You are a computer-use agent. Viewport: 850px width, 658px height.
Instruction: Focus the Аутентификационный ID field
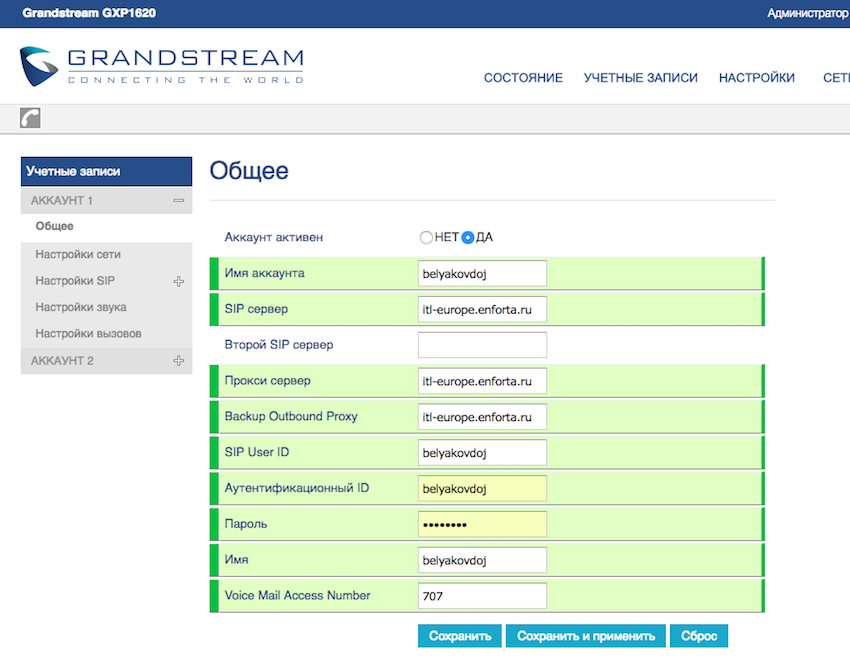[x=482, y=488]
